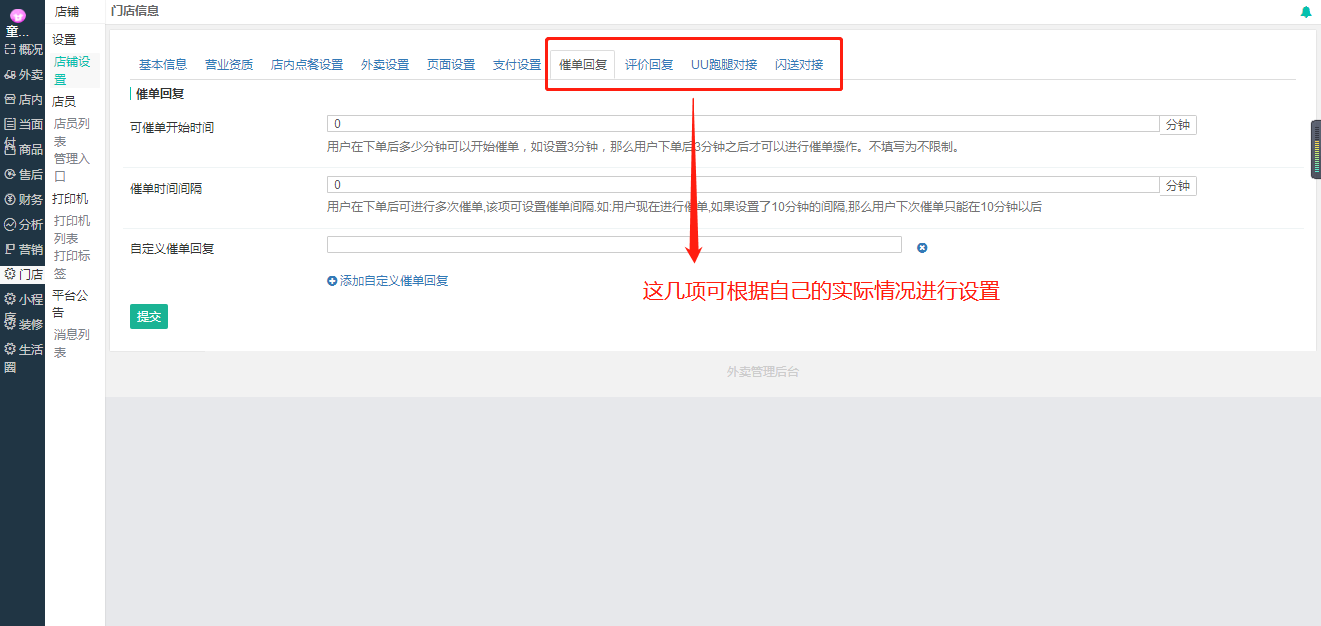Open the 小程序 mini-program sidebar item
The height and width of the screenshot is (626, 1321).
point(23,299)
